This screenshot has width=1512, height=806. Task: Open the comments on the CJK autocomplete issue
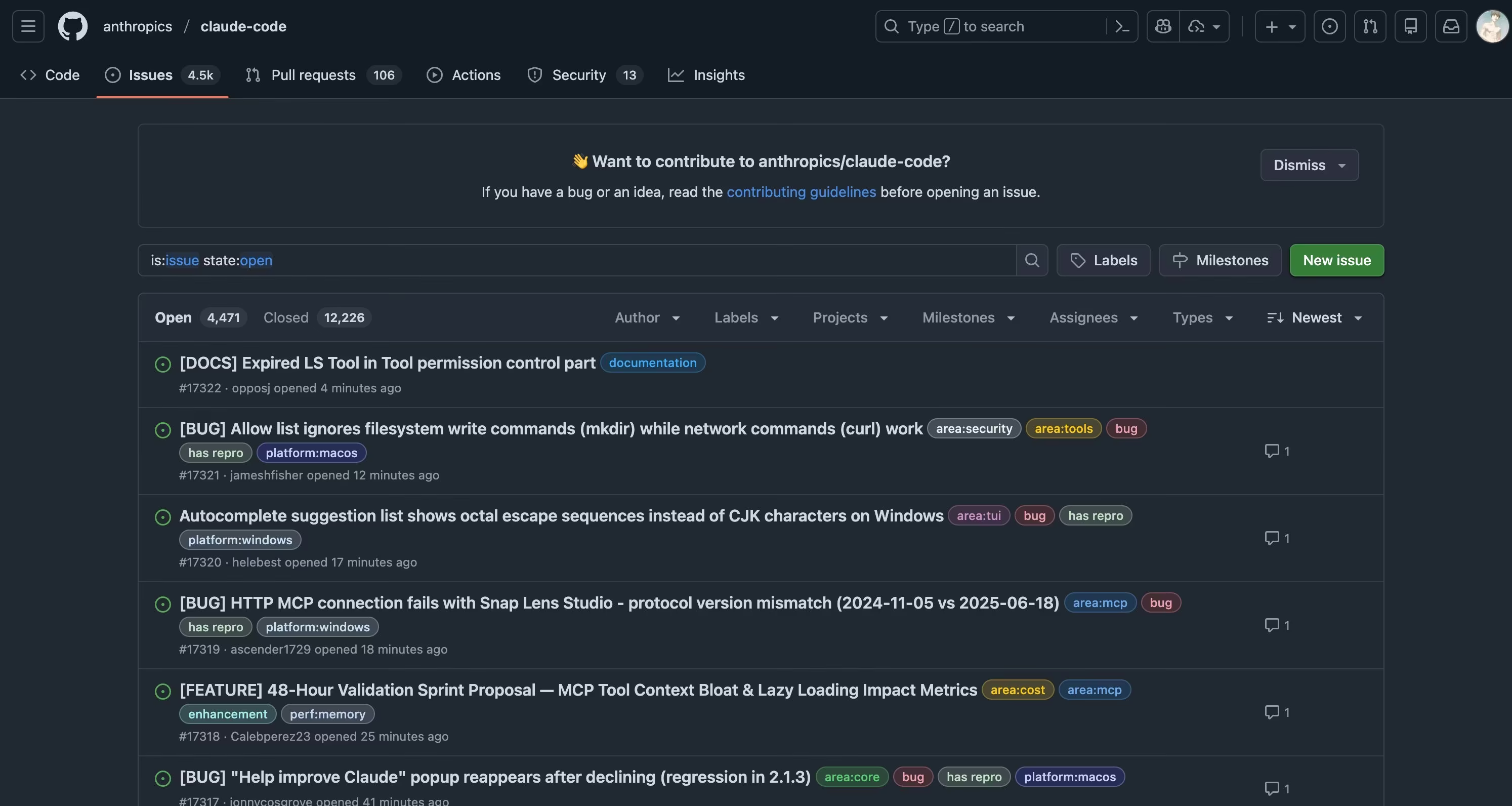(x=1277, y=538)
